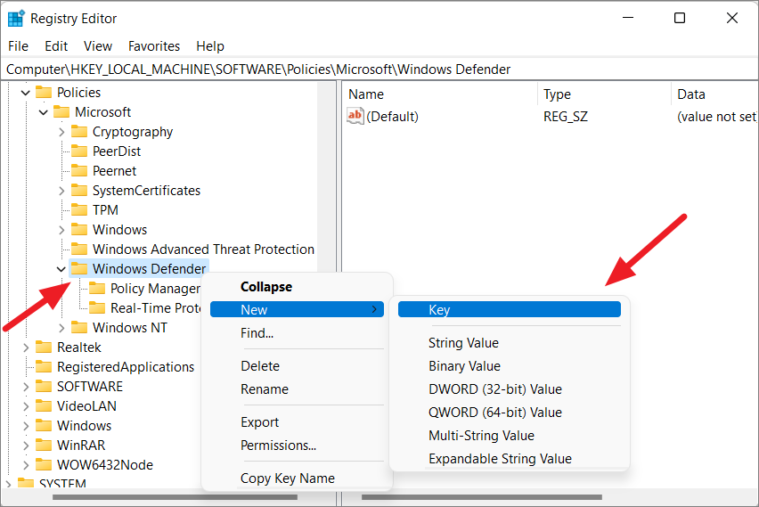Select Binary Value in the New submenu
Screen dimensions: 759x507
509,366
